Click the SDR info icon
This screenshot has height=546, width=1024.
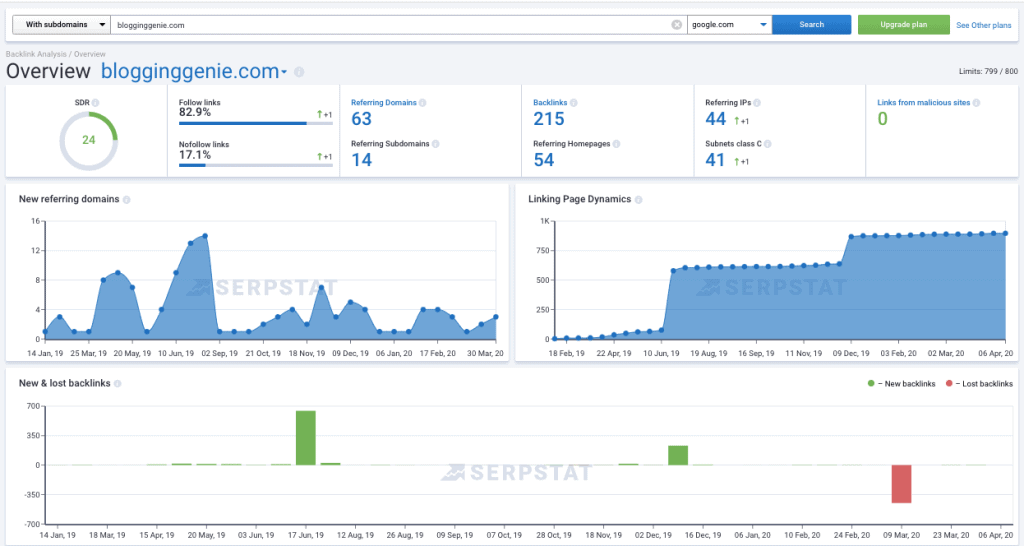tap(95, 103)
